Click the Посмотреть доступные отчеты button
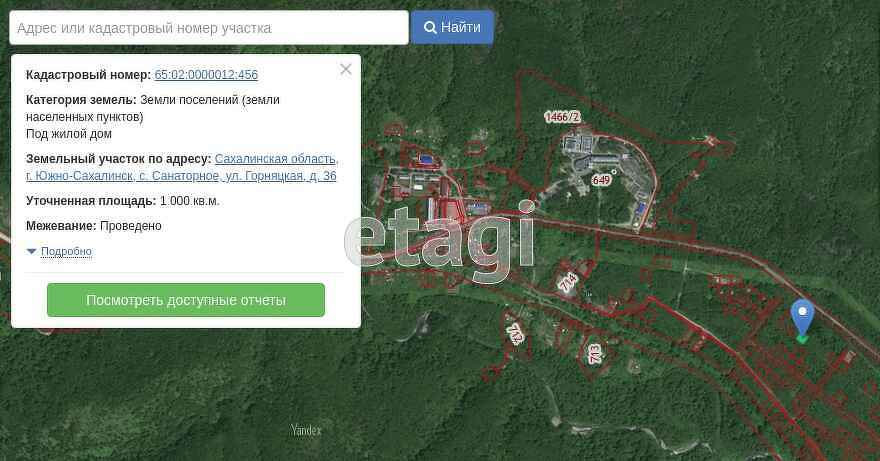The width and height of the screenshot is (880, 461). (186, 300)
